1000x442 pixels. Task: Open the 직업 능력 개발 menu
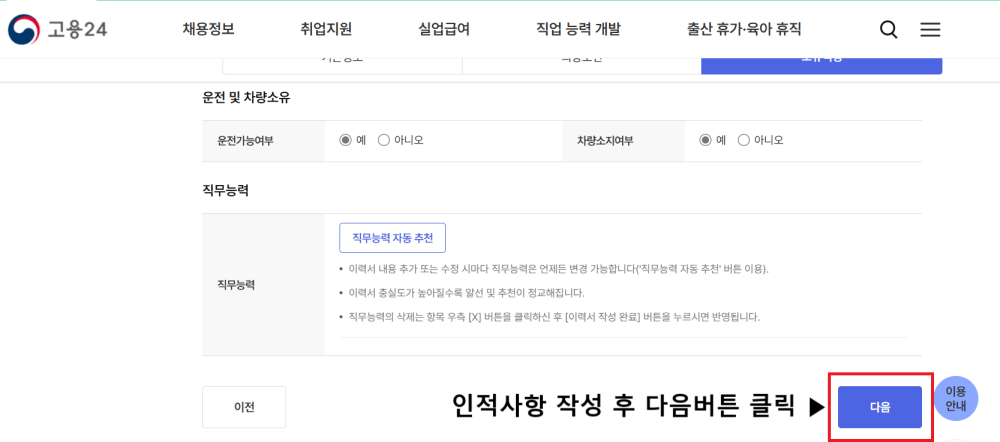pos(578,29)
